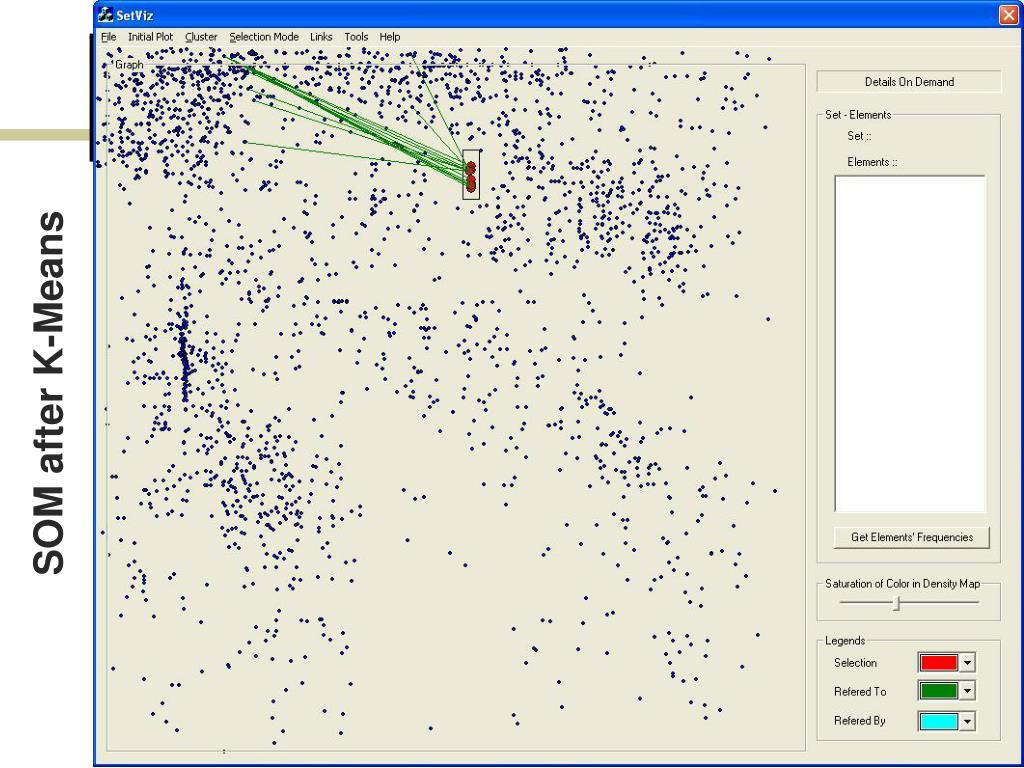Open the Refered To color dropdown arrow

(967, 691)
